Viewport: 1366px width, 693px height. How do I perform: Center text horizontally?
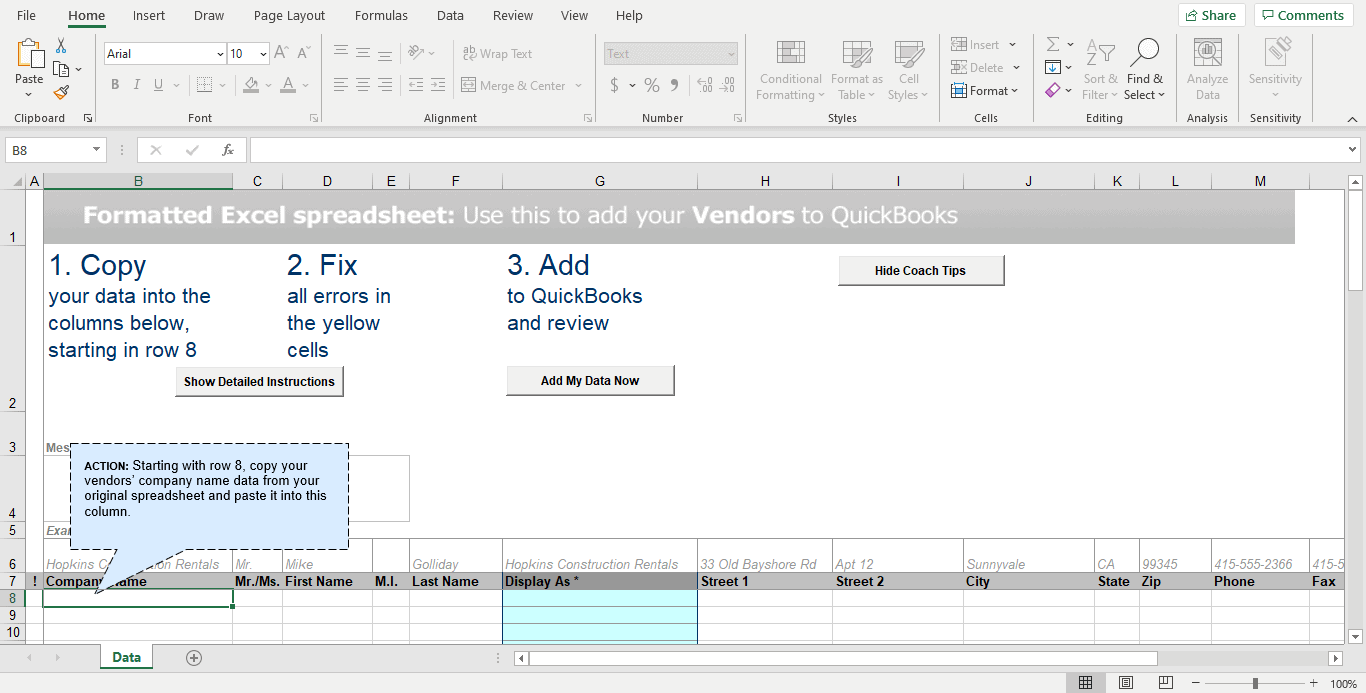tap(363, 85)
